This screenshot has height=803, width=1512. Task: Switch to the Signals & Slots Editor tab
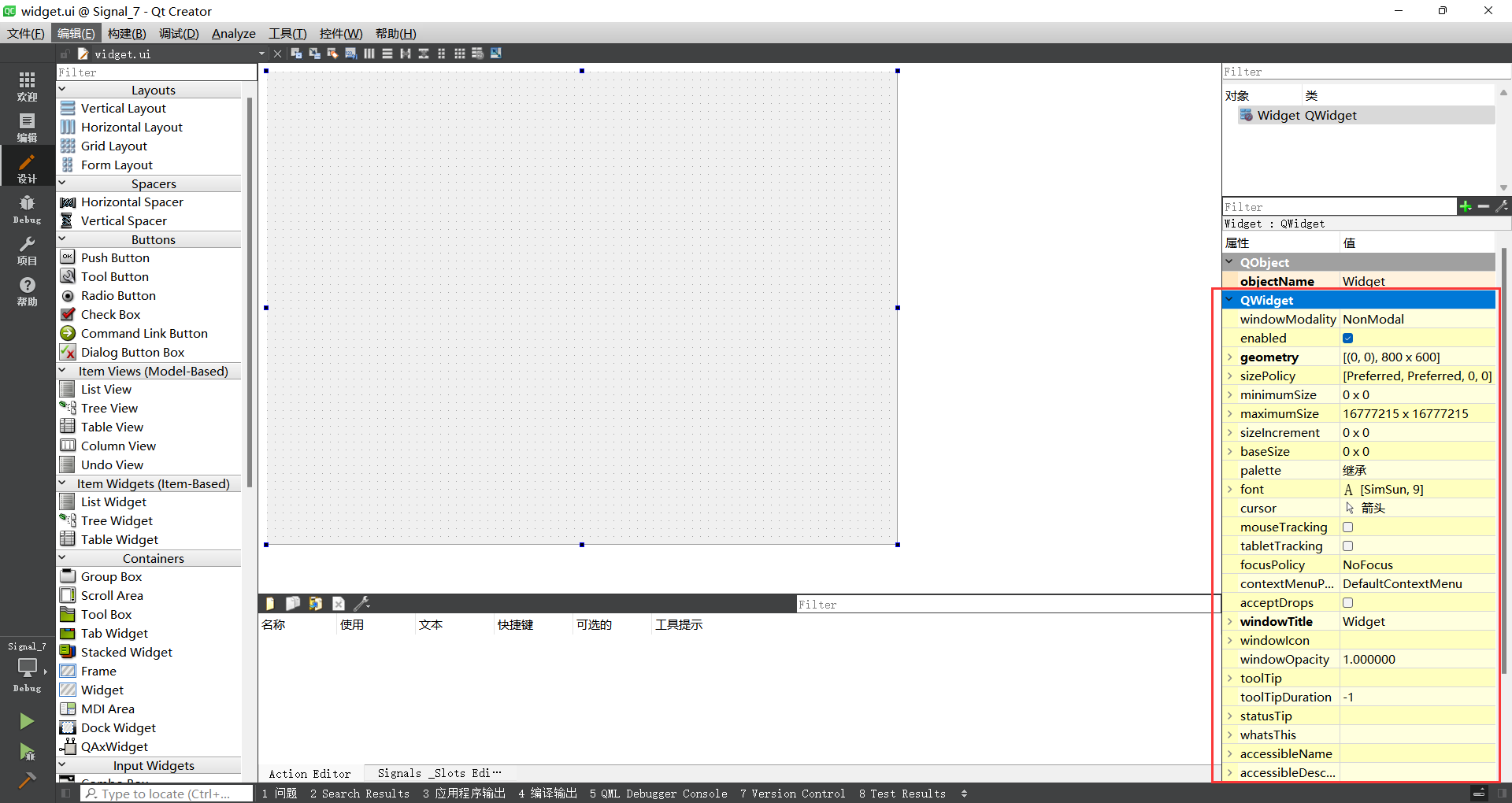click(x=439, y=773)
